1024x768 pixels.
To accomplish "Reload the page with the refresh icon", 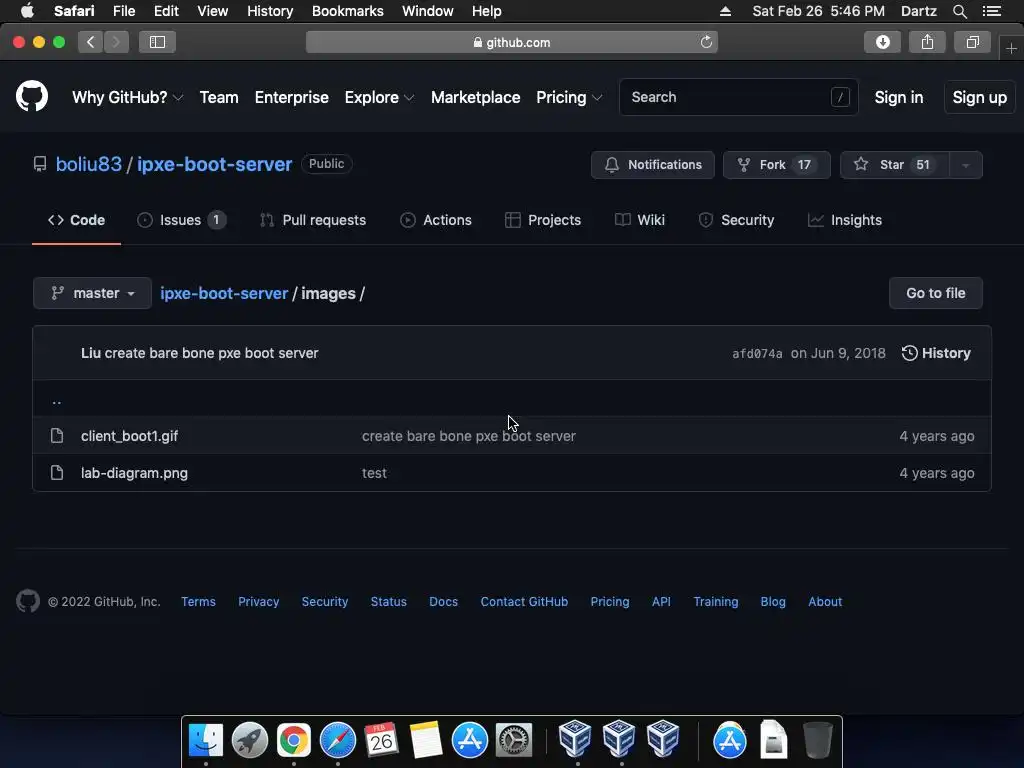I will click(x=706, y=42).
